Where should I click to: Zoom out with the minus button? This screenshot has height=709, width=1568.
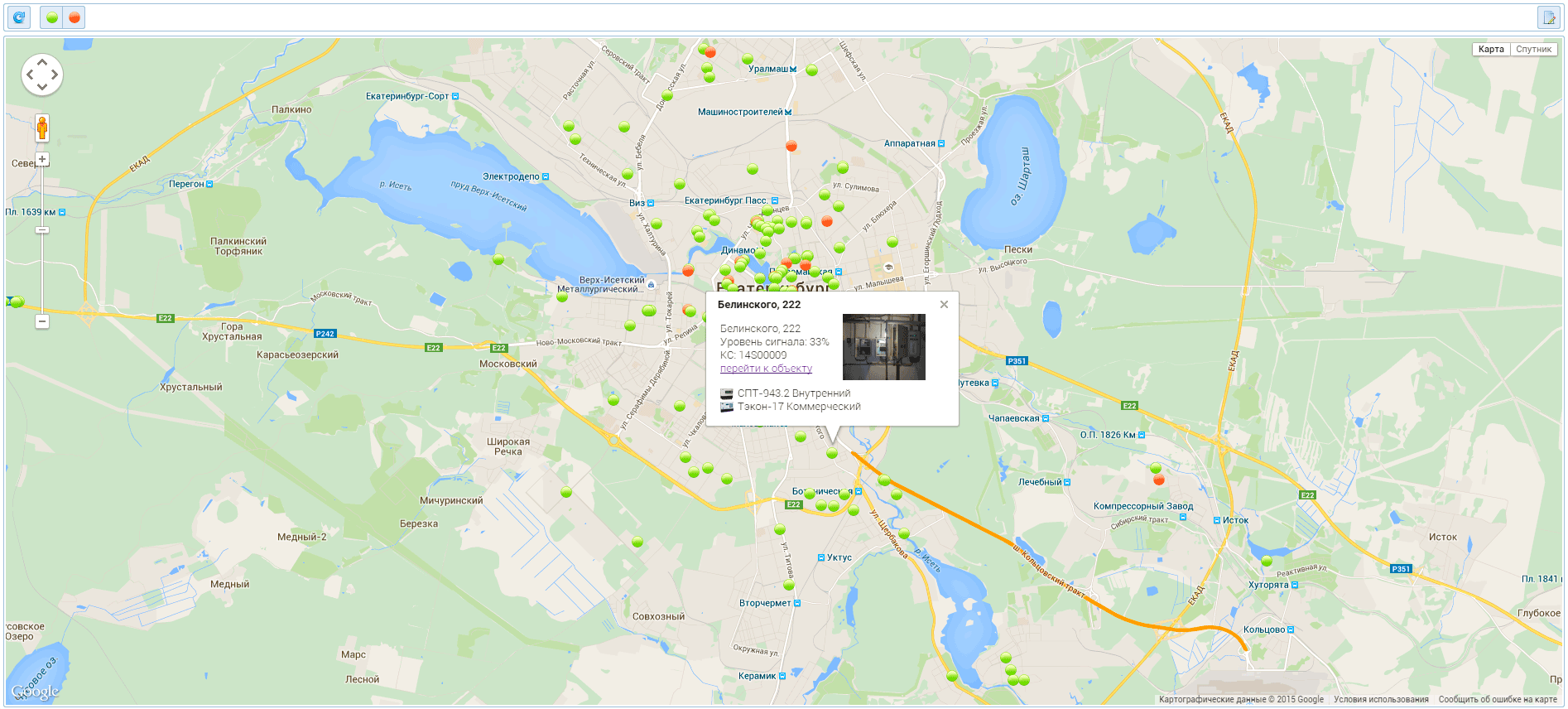click(42, 321)
